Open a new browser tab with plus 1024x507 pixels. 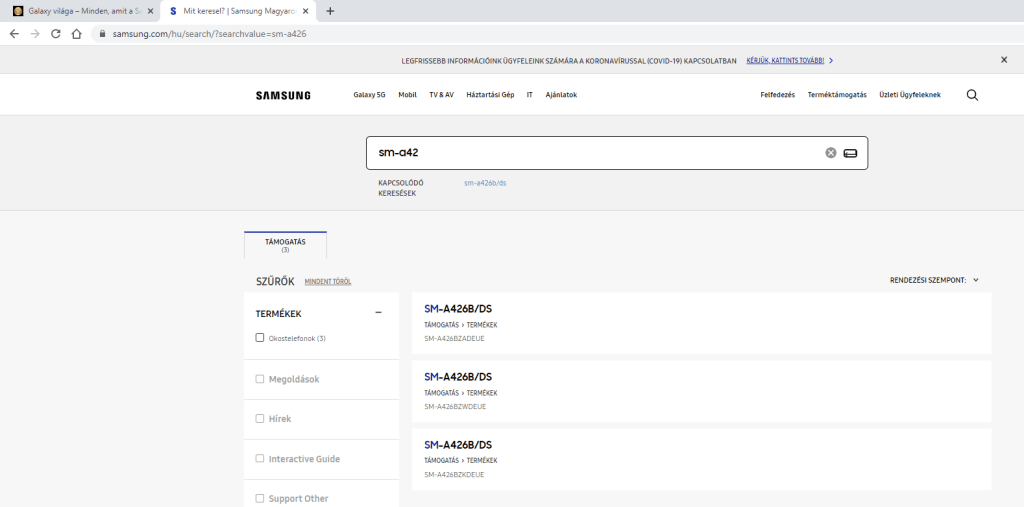click(x=331, y=11)
